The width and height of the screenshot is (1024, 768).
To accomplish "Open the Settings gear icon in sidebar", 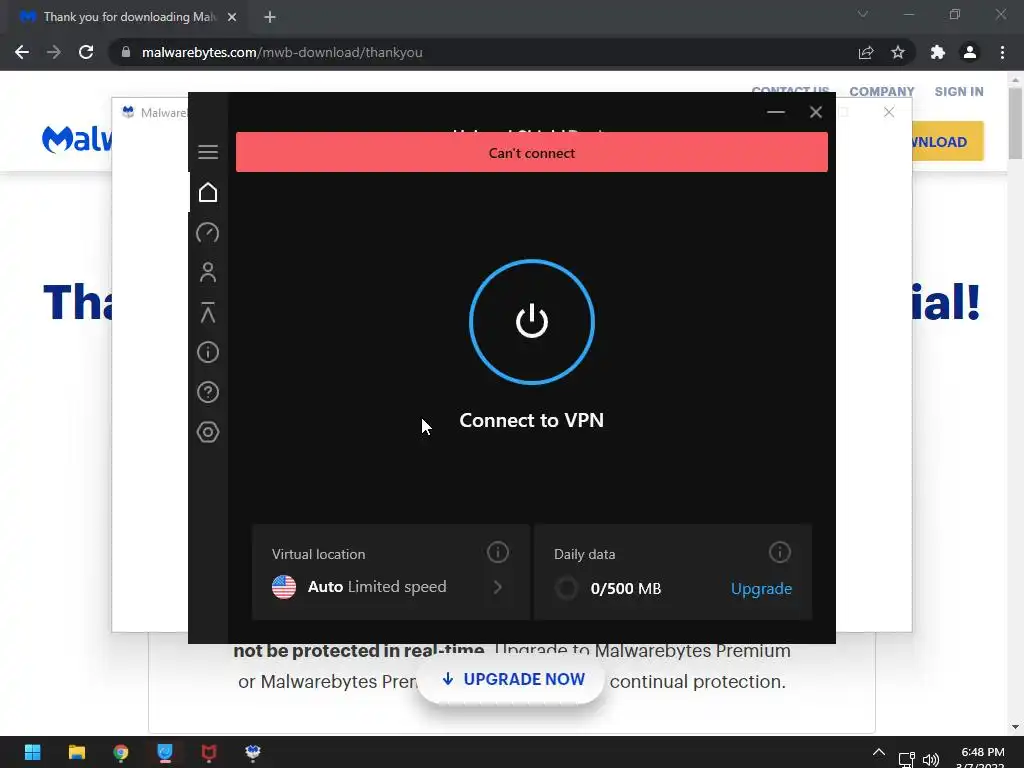I will pyautogui.click(x=208, y=432).
